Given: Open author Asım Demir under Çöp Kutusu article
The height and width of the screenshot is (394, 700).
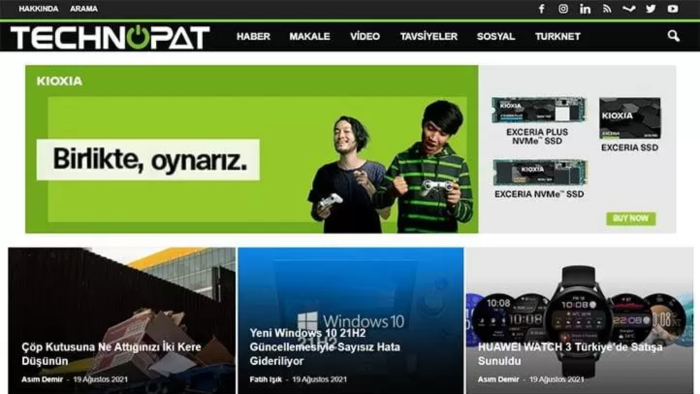Looking at the screenshot, I should (42, 379).
